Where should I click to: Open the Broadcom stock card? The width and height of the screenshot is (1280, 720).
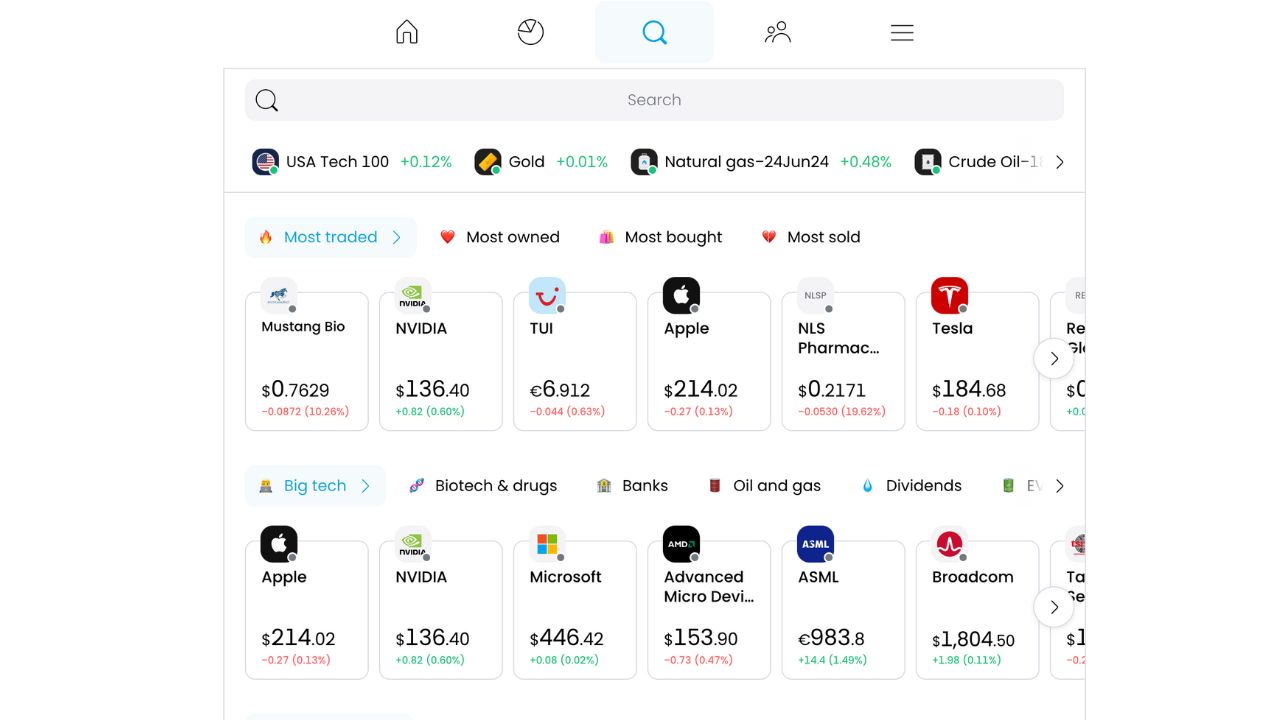[x=977, y=610]
